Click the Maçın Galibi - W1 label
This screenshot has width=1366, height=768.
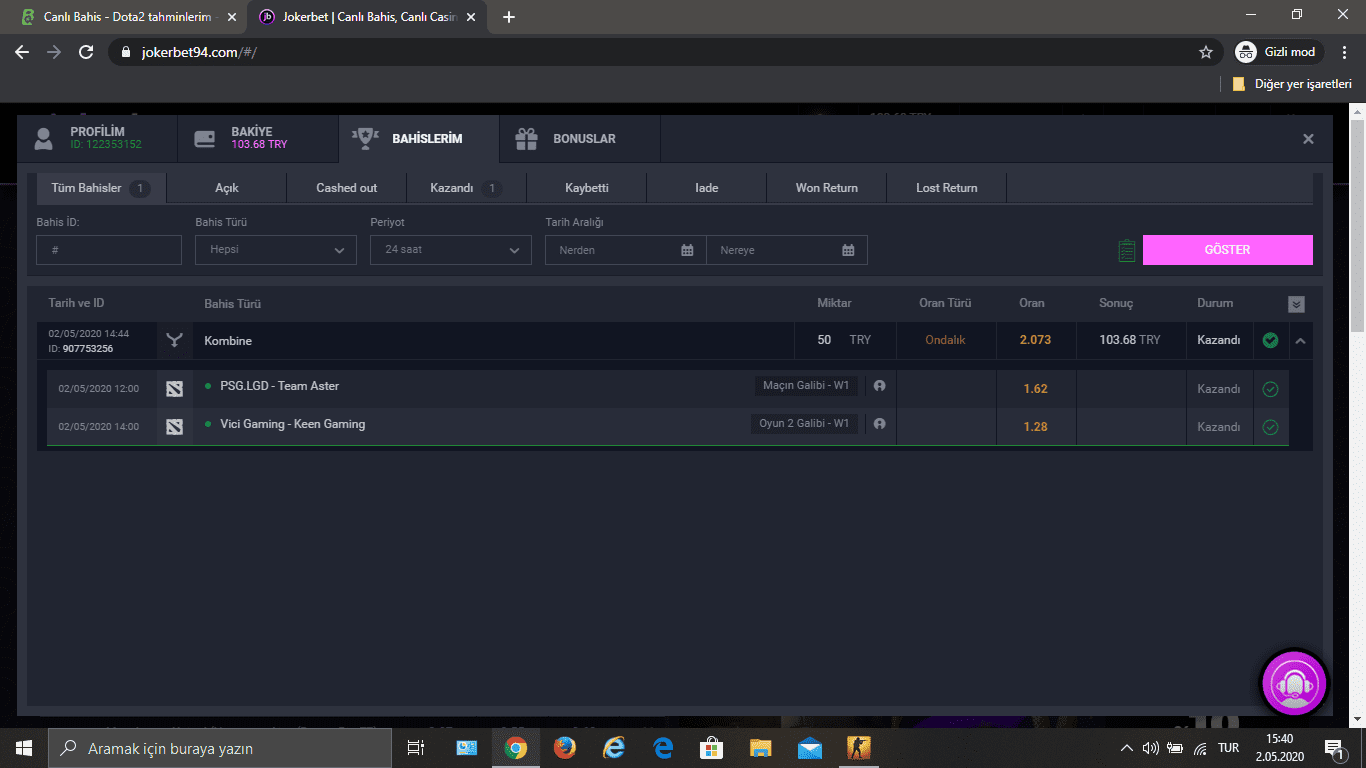[x=806, y=386]
